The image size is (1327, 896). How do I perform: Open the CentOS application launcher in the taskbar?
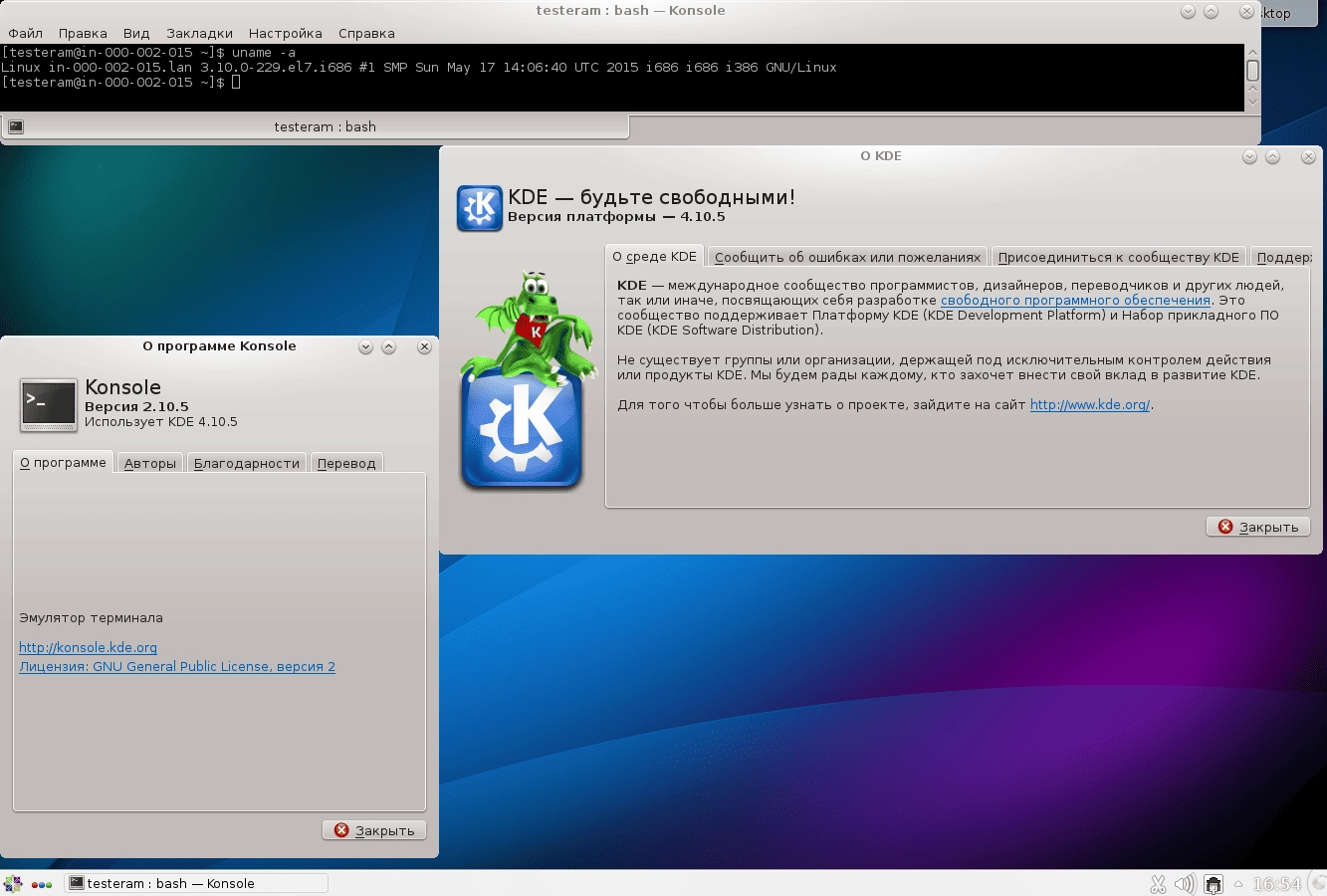[13, 883]
